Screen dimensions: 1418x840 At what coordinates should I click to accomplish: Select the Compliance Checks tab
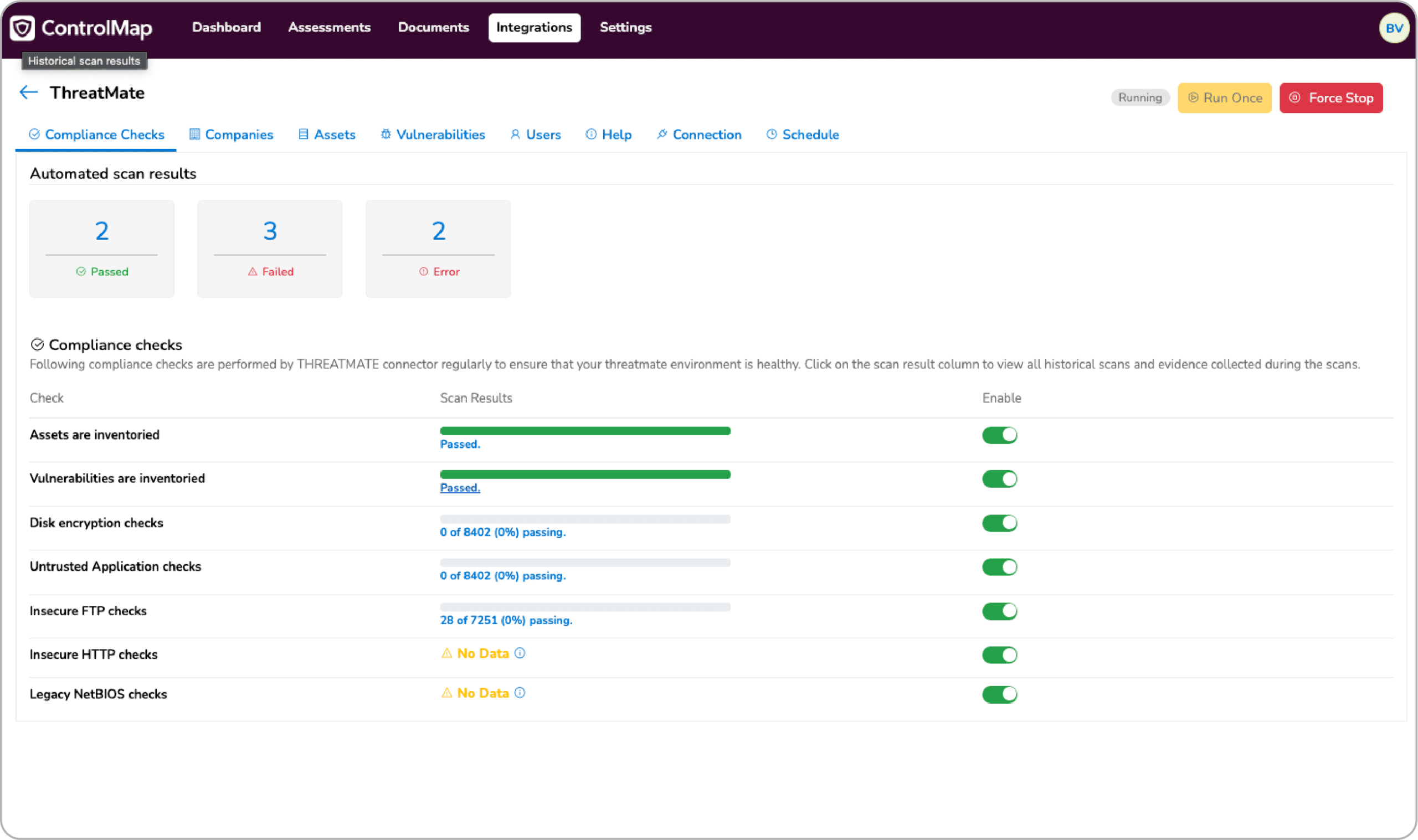96,135
